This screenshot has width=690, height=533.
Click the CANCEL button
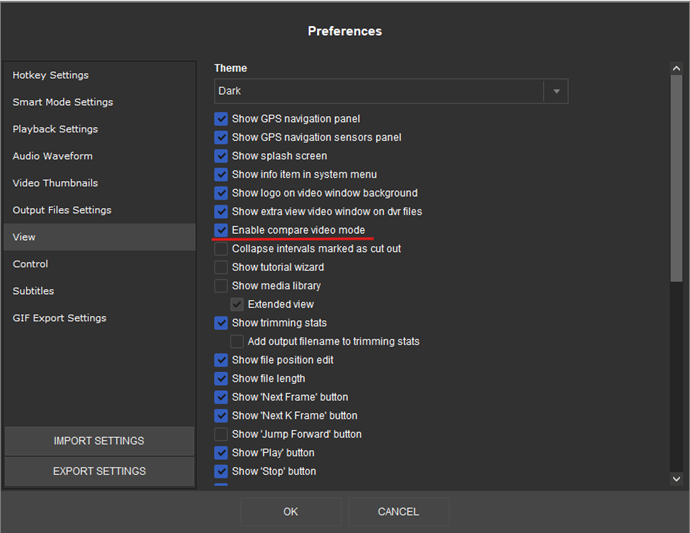[x=398, y=512]
